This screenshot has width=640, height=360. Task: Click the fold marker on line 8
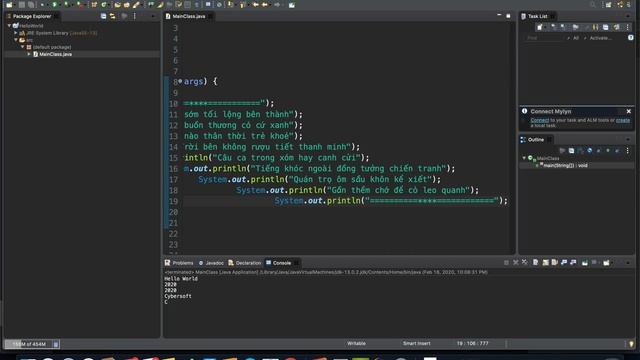(x=180, y=81)
